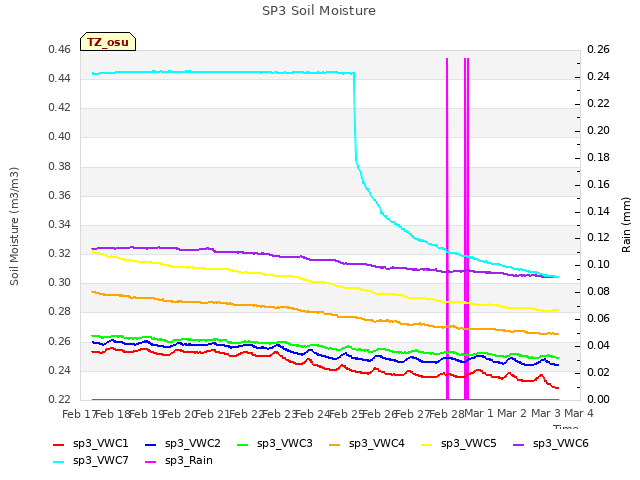Click the 0.44 left axis value
This screenshot has height=480, width=640.
[x=60, y=78]
